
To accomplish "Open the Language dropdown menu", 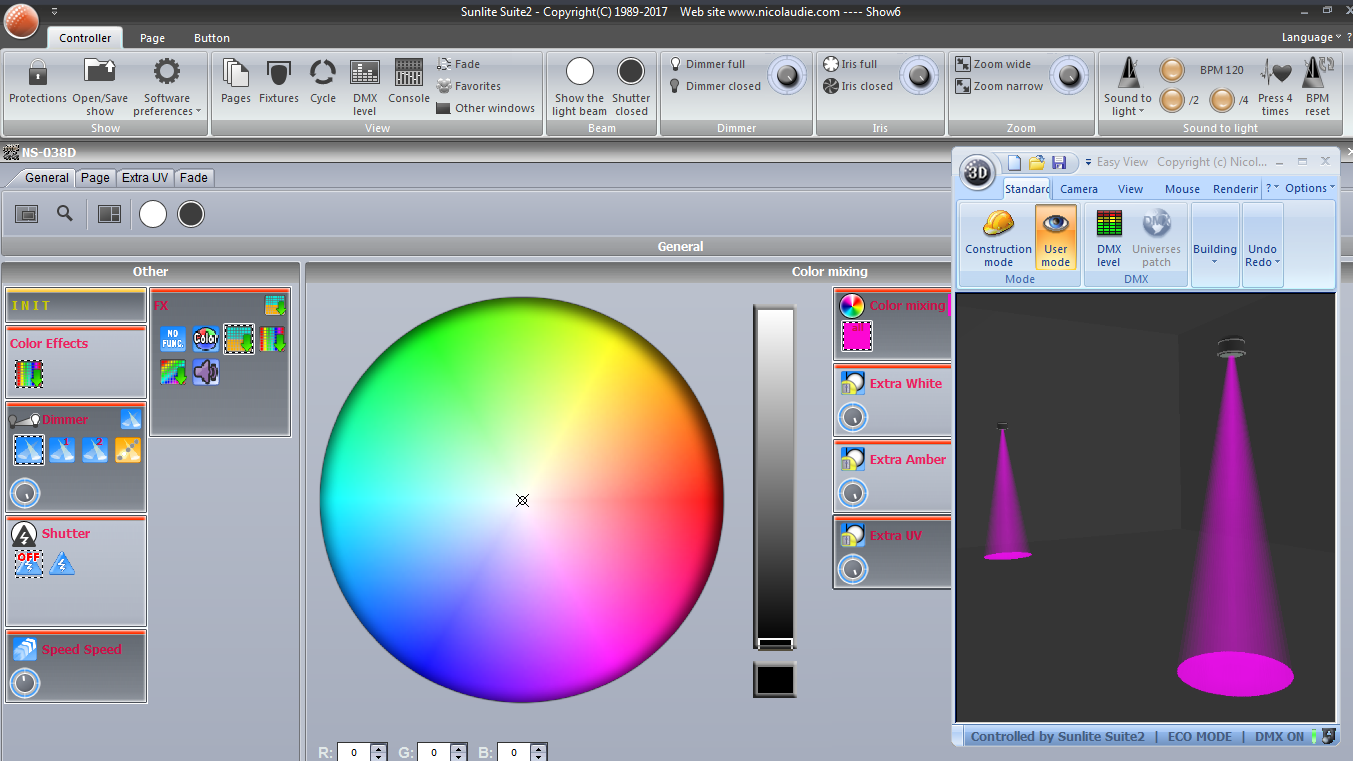I will [1310, 37].
